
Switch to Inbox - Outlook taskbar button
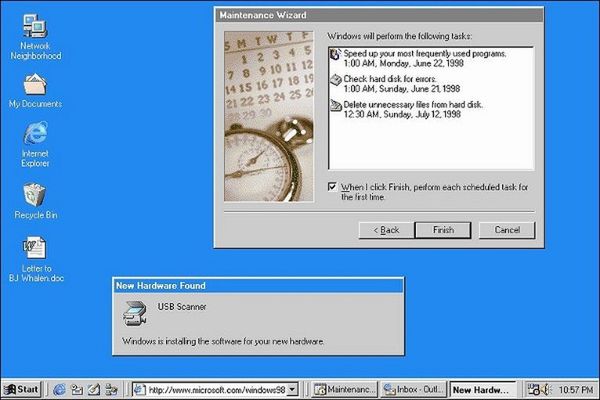pyautogui.click(x=414, y=390)
